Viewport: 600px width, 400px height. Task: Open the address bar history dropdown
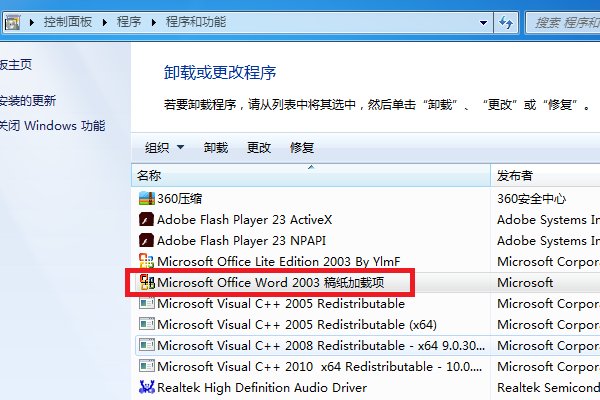483,23
